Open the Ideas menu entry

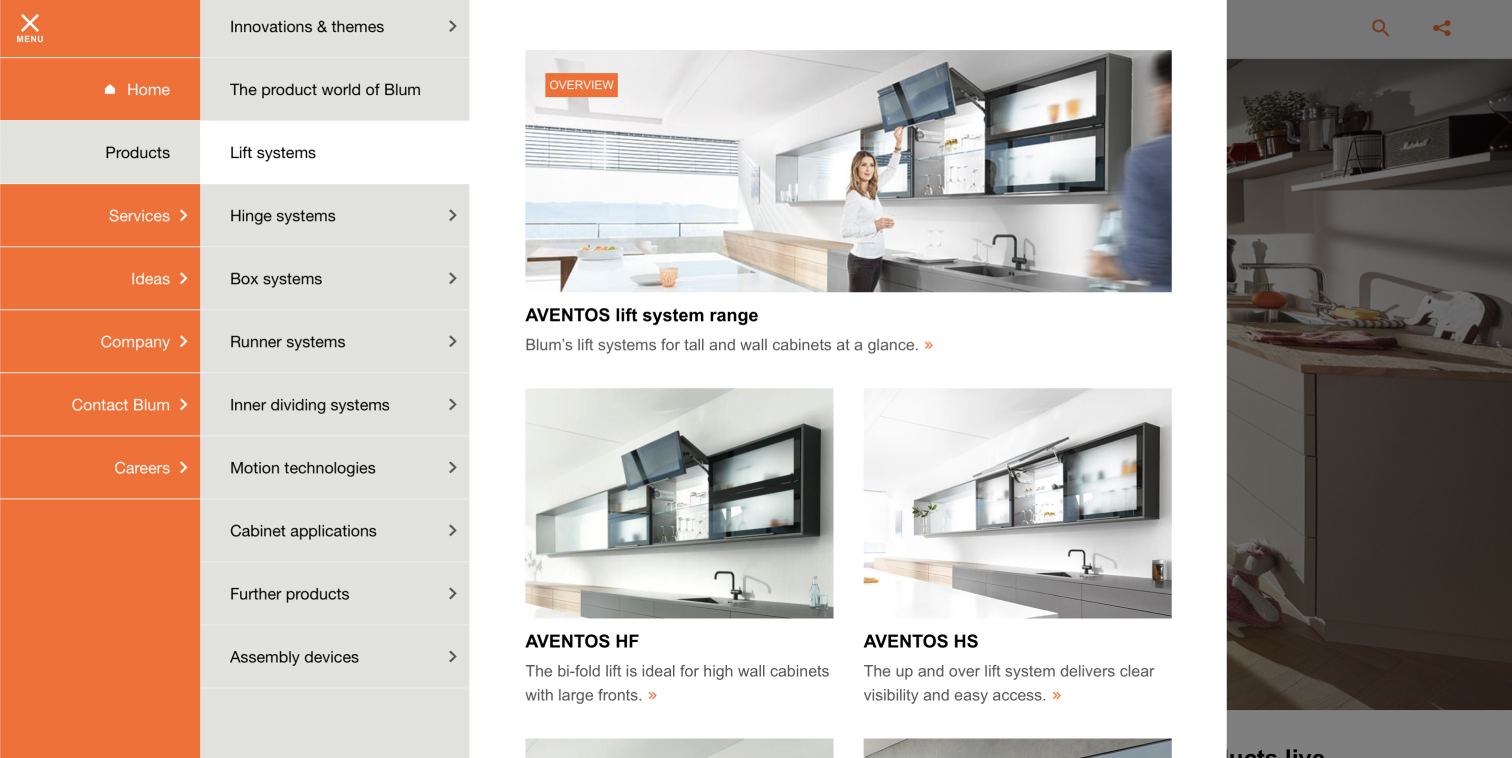[100, 278]
